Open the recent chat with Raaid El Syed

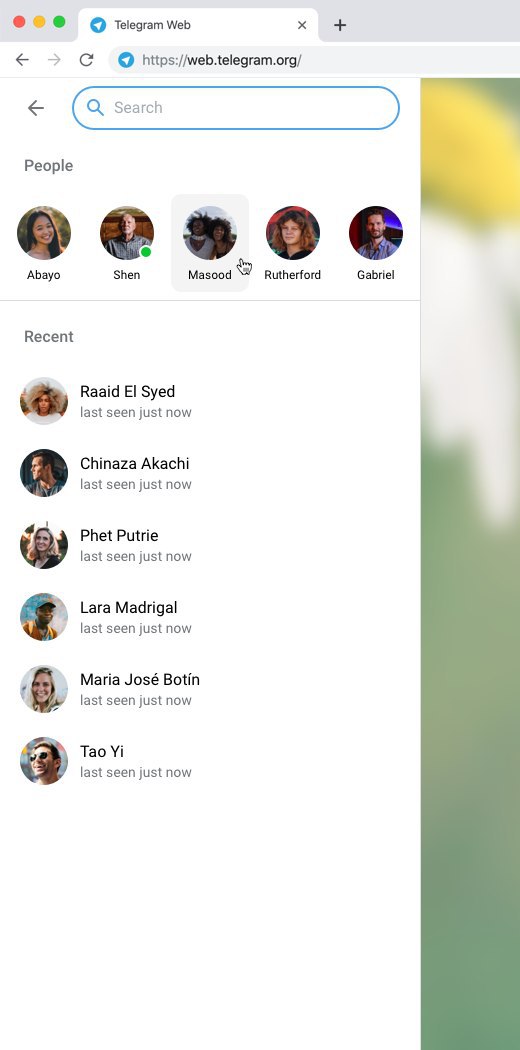pos(210,401)
